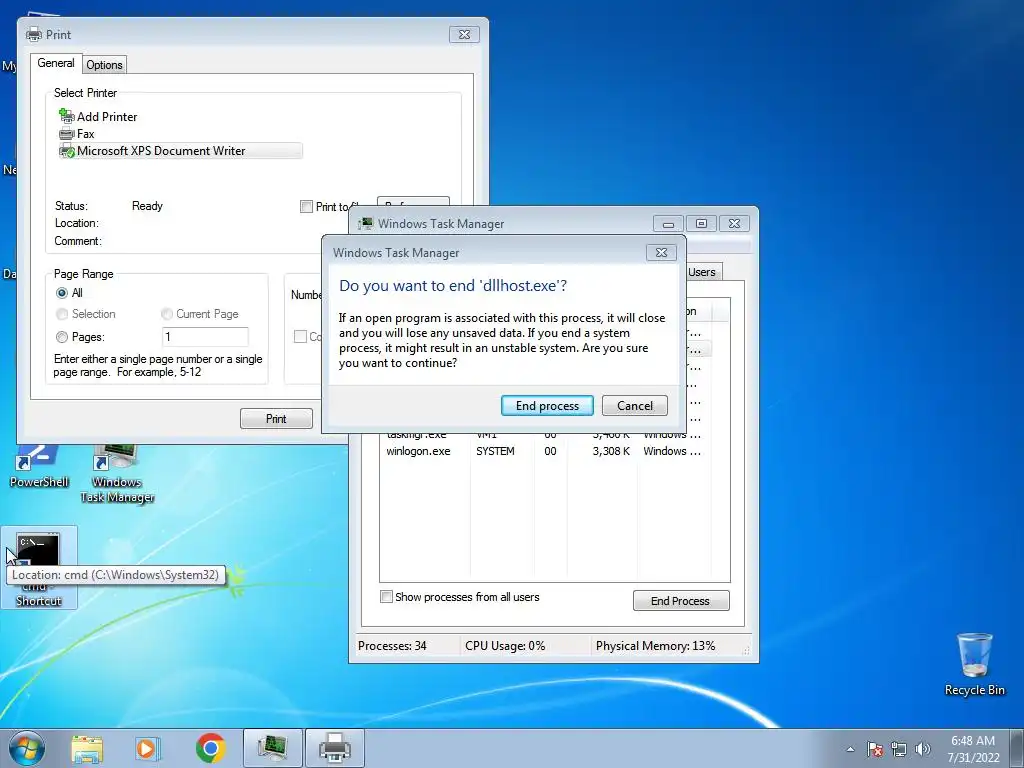Click the Show desktop button
The width and height of the screenshot is (1024, 768).
click(x=1017, y=748)
